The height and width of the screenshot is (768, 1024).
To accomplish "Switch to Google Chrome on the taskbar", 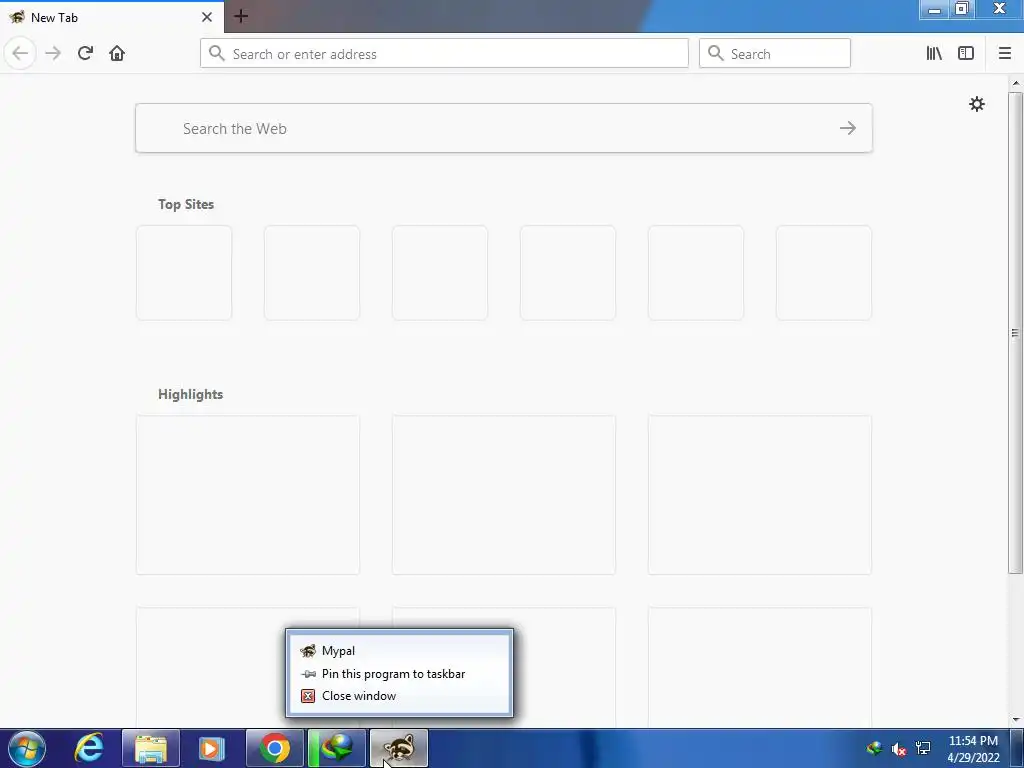I will click(x=275, y=748).
